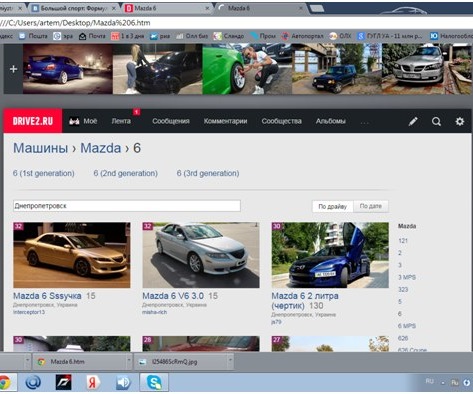Viewport: 473px width, 394px height.
Task: Open the ГУГЛ УА bookmark
Action: tap(390, 36)
